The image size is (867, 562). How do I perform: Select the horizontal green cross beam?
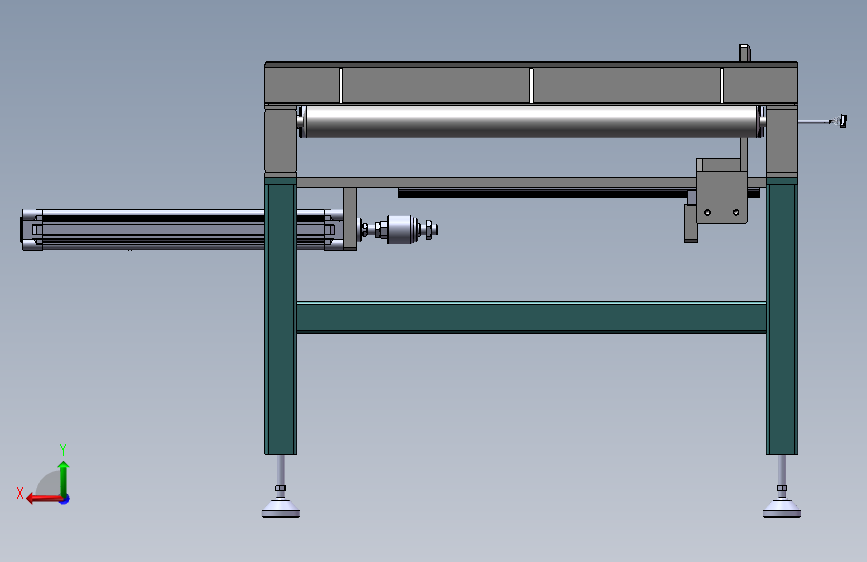click(x=531, y=318)
